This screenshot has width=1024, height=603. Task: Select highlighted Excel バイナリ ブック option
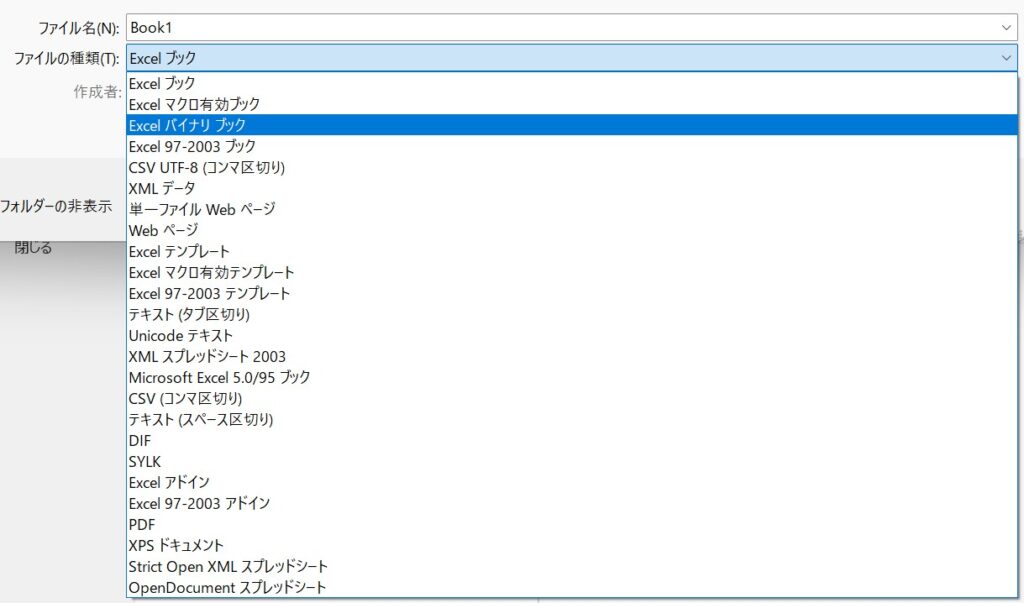point(187,125)
